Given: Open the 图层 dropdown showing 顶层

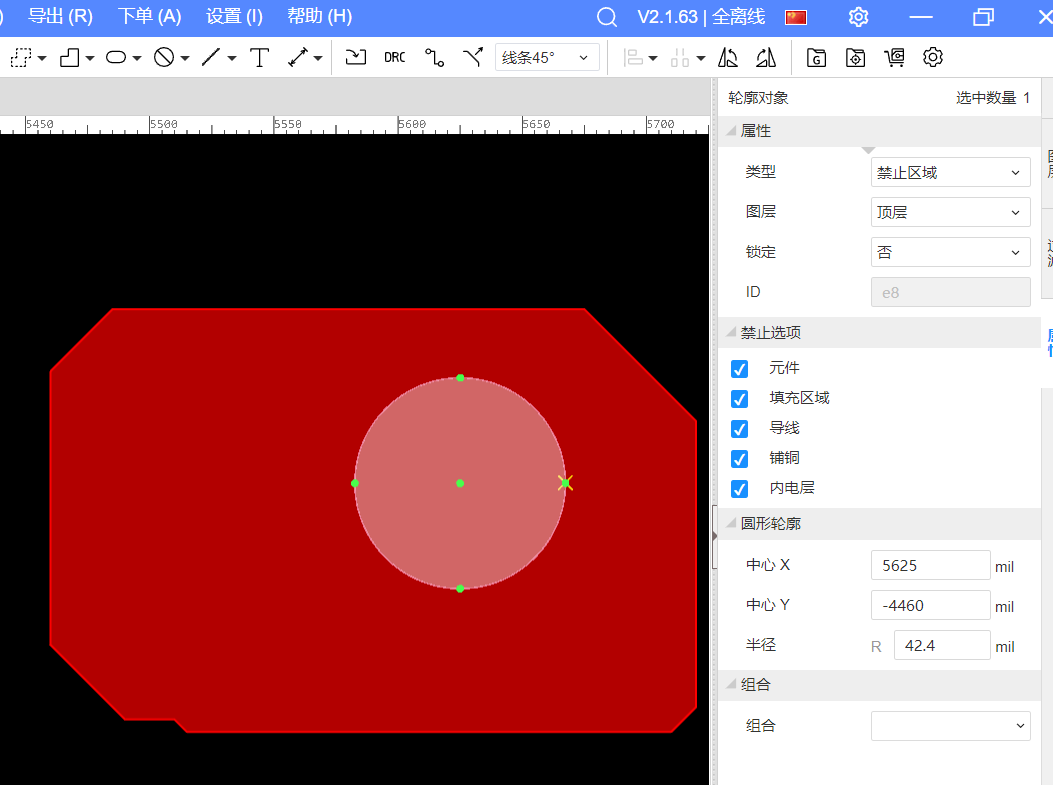Looking at the screenshot, I should pos(950,212).
